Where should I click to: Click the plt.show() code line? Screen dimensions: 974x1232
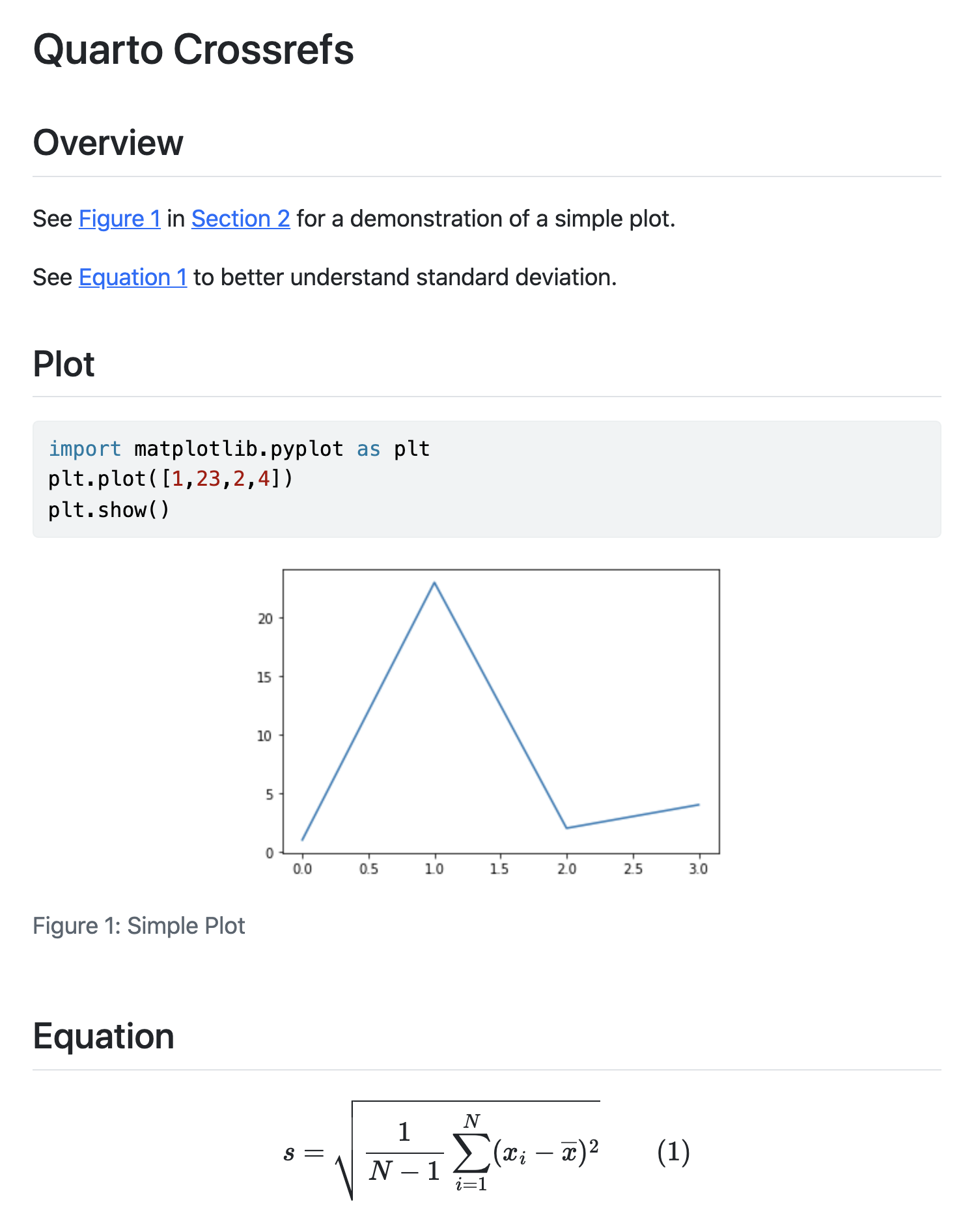click(x=109, y=510)
